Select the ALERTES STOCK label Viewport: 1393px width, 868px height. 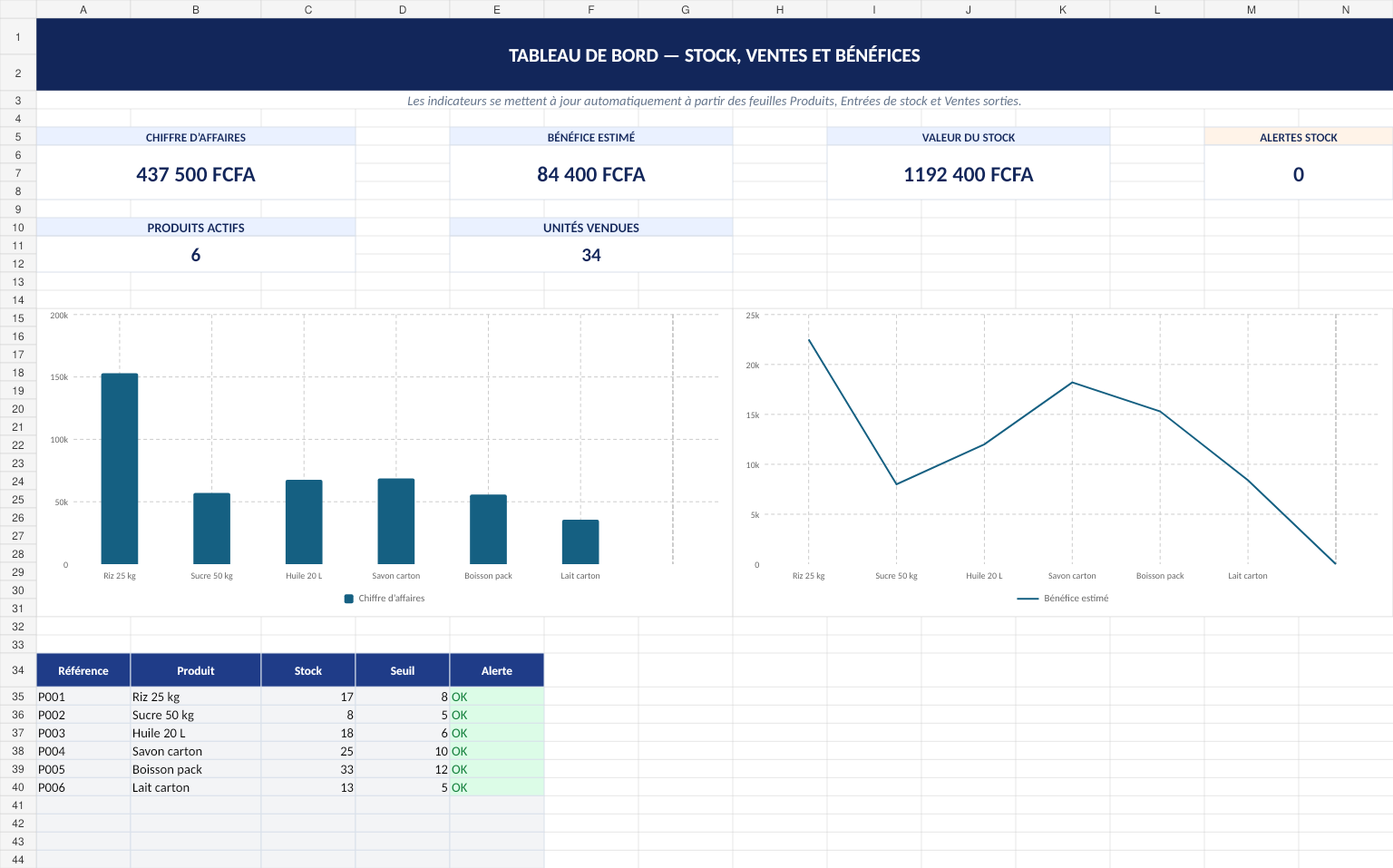coord(1299,137)
